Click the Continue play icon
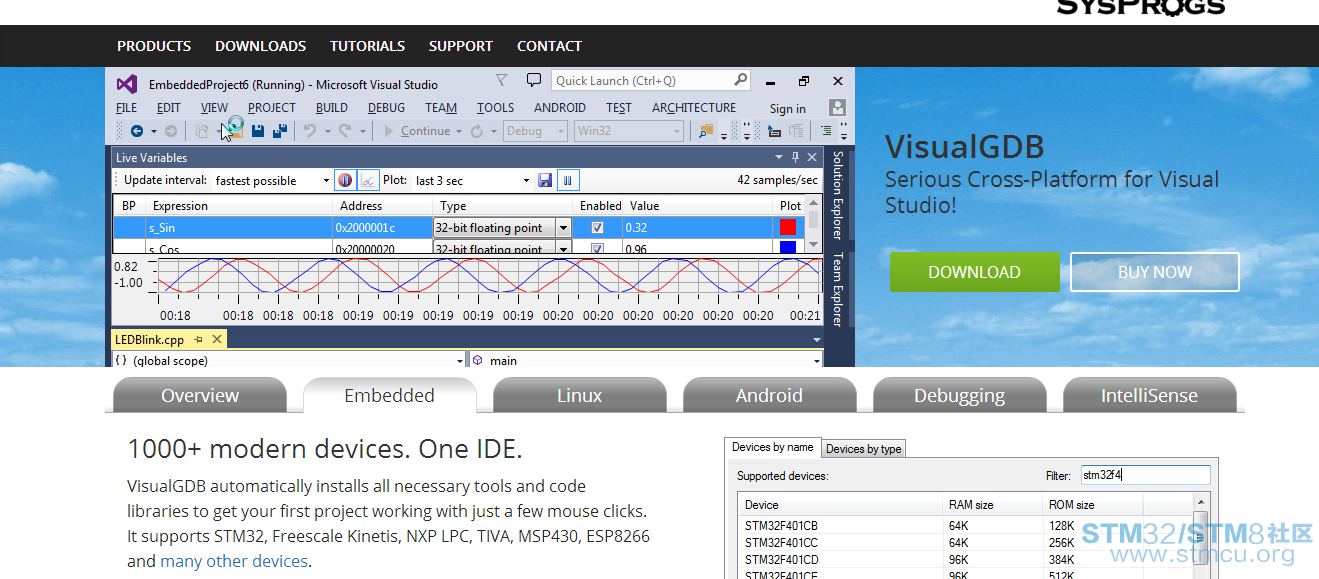Screen dimensions: 1319x579 pos(389,131)
